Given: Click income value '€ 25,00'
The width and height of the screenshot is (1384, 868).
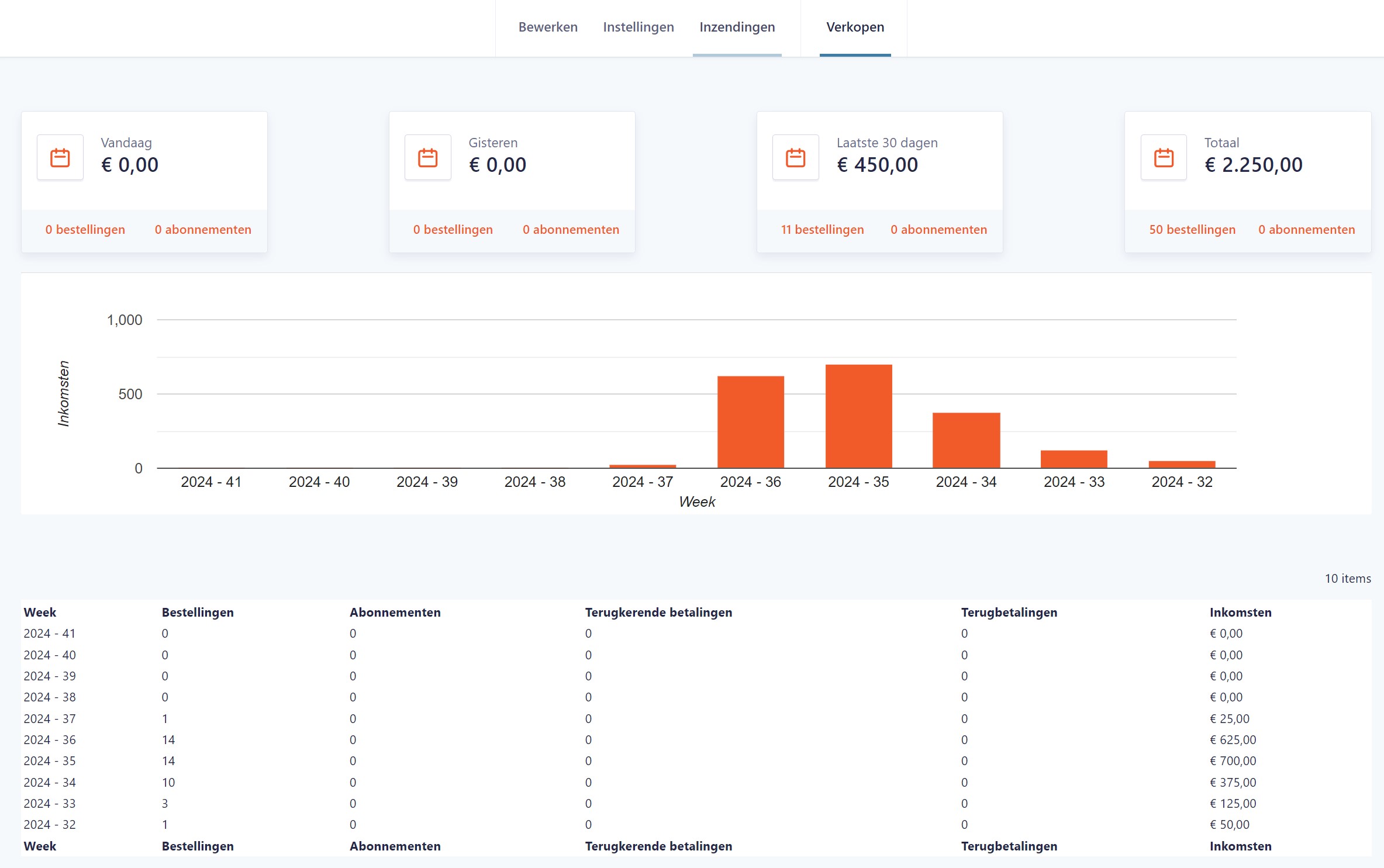Looking at the screenshot, I should [1229, 719].
